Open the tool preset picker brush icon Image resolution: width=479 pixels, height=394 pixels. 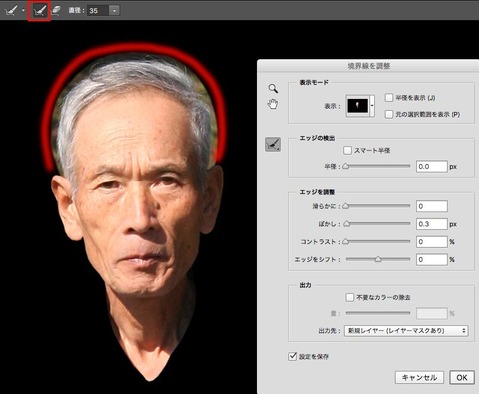[11, 11]
